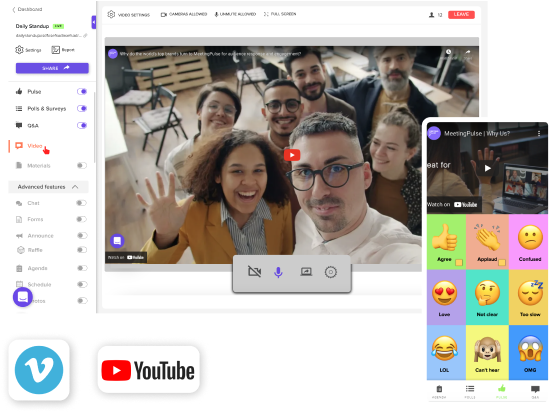Play the mobile preview video
The width and height of the screenshot is (554, 413).
pos(488,168)
